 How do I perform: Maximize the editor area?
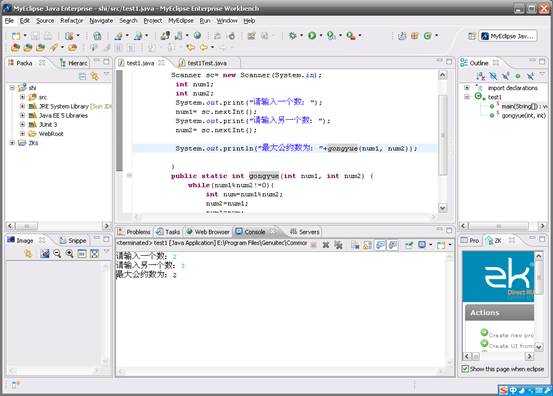click(449, 62)
